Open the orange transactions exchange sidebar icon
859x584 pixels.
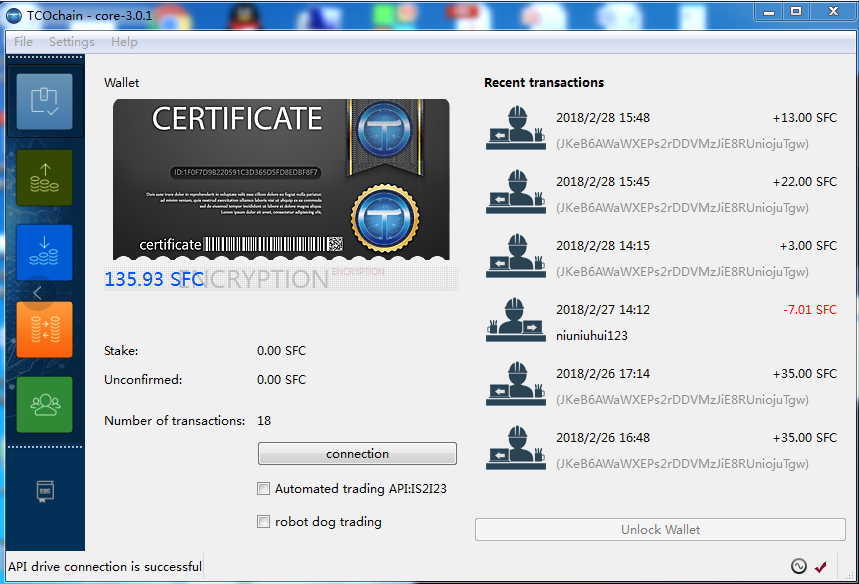44,329
